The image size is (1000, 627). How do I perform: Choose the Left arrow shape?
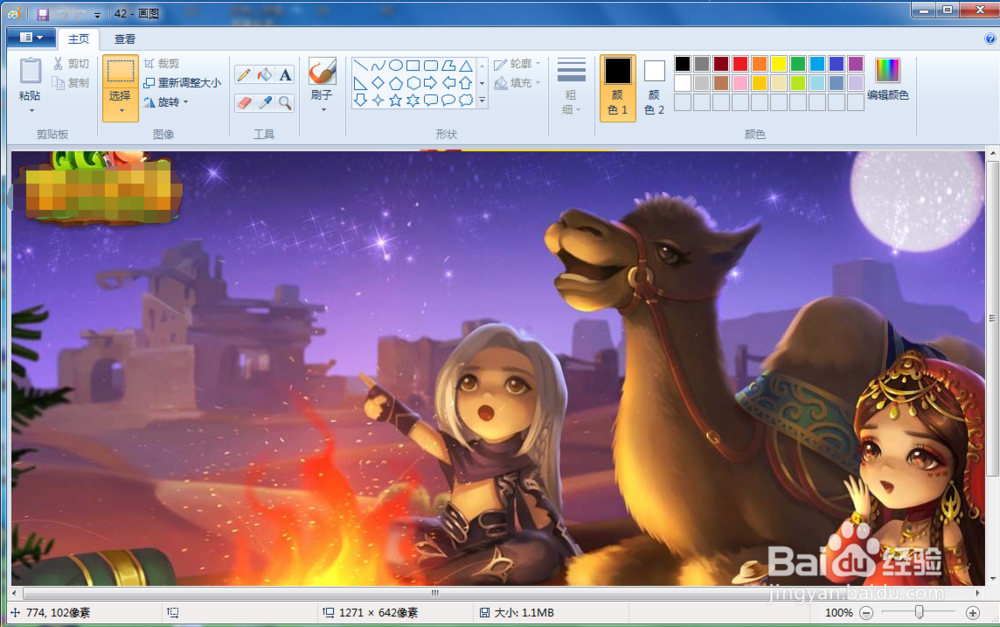point(448,83)
